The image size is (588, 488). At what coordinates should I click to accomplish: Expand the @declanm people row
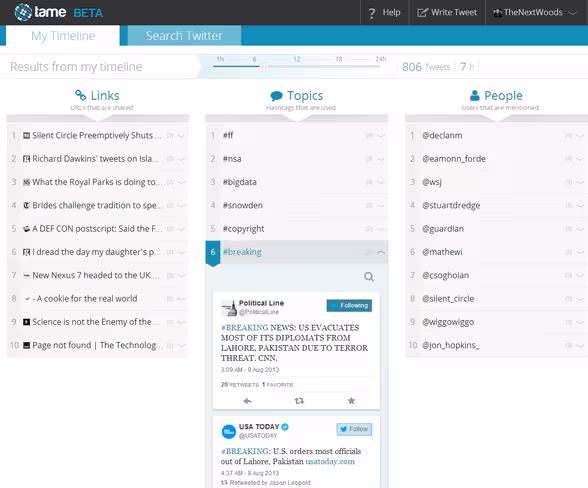point(580,136)
